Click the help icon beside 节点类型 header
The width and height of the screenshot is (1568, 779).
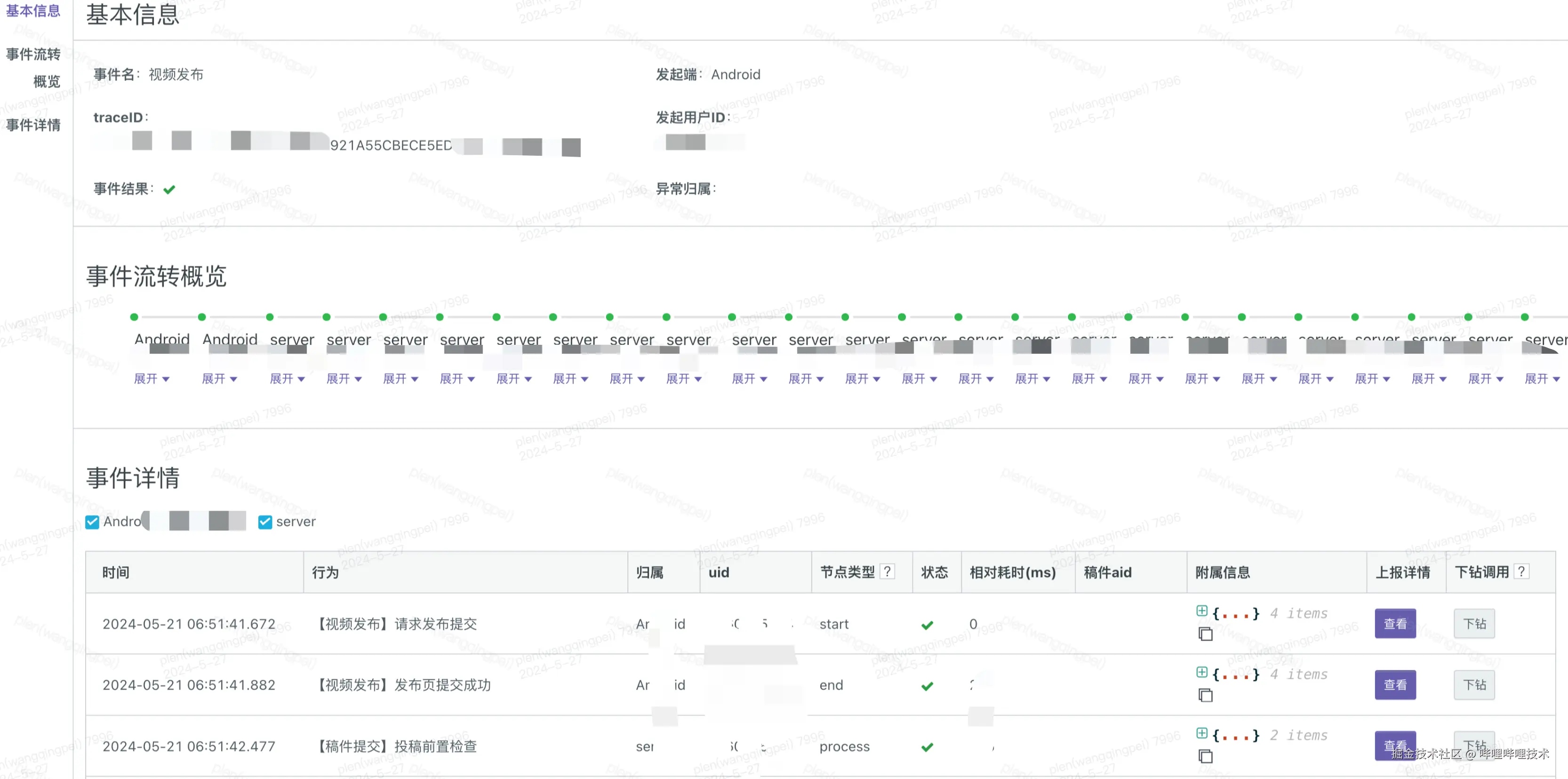(x=888, y=572)
